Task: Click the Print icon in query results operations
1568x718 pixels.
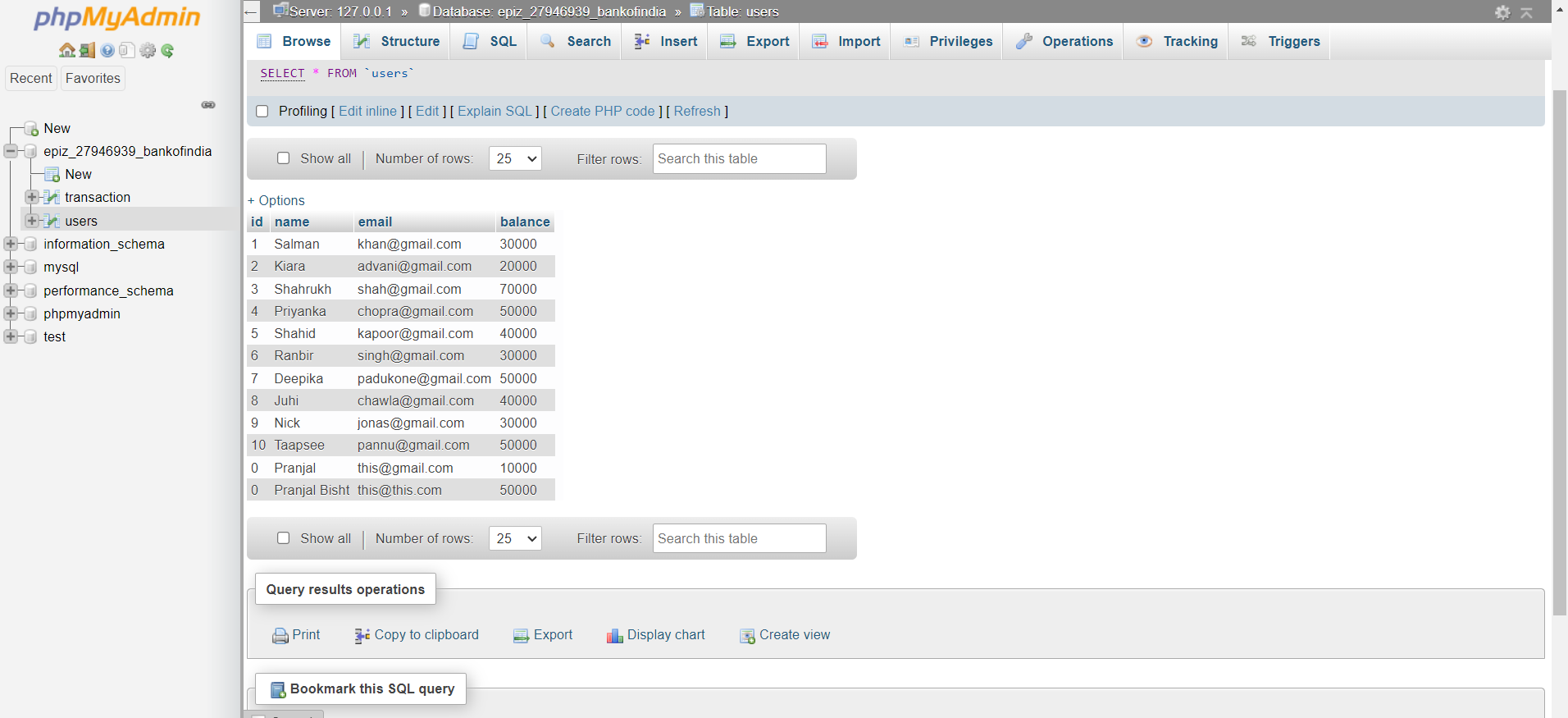Action: (280, 636)
